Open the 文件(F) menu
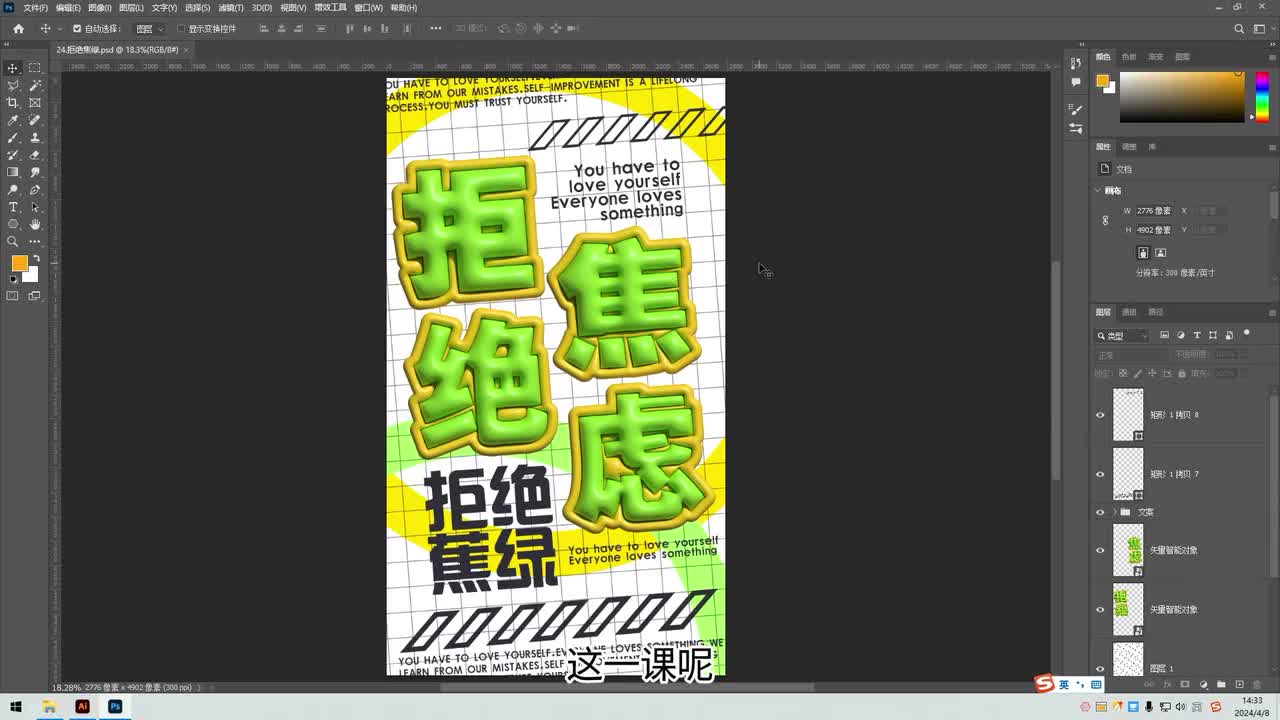This screenshot has width=1280, height=720. coord(35,7)
